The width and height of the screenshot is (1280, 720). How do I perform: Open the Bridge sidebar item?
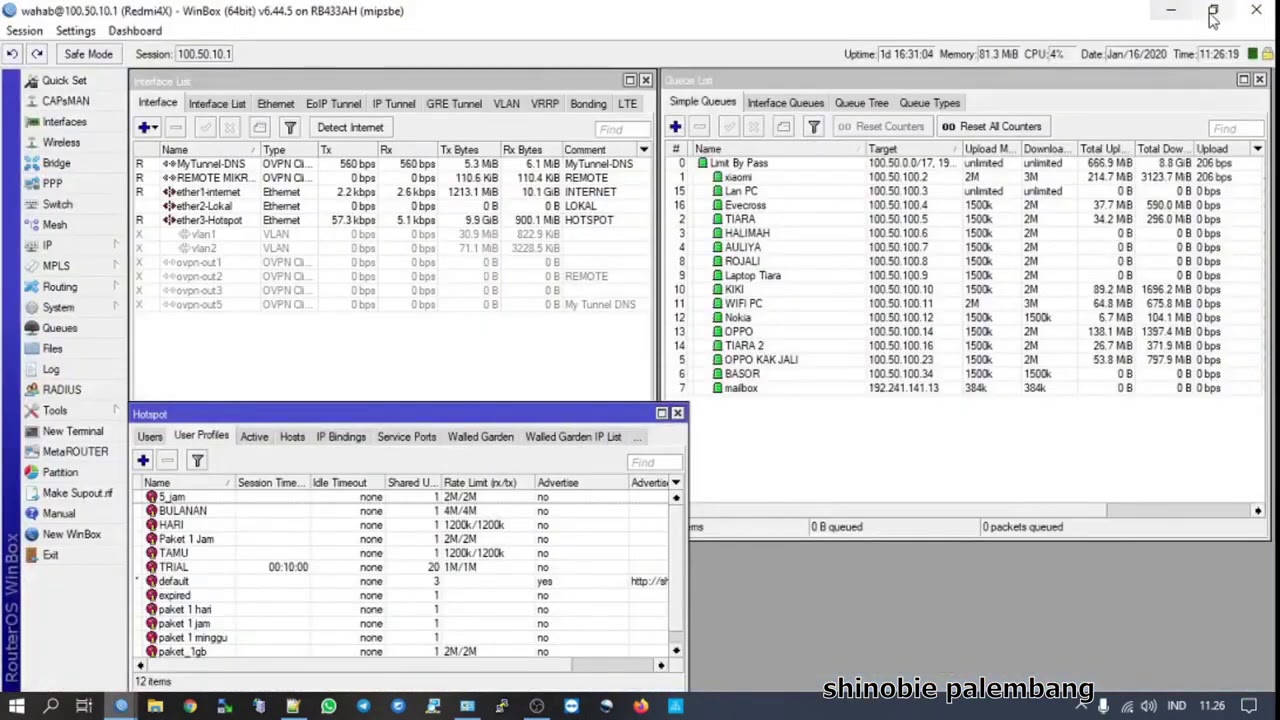(x=56, y=163)
